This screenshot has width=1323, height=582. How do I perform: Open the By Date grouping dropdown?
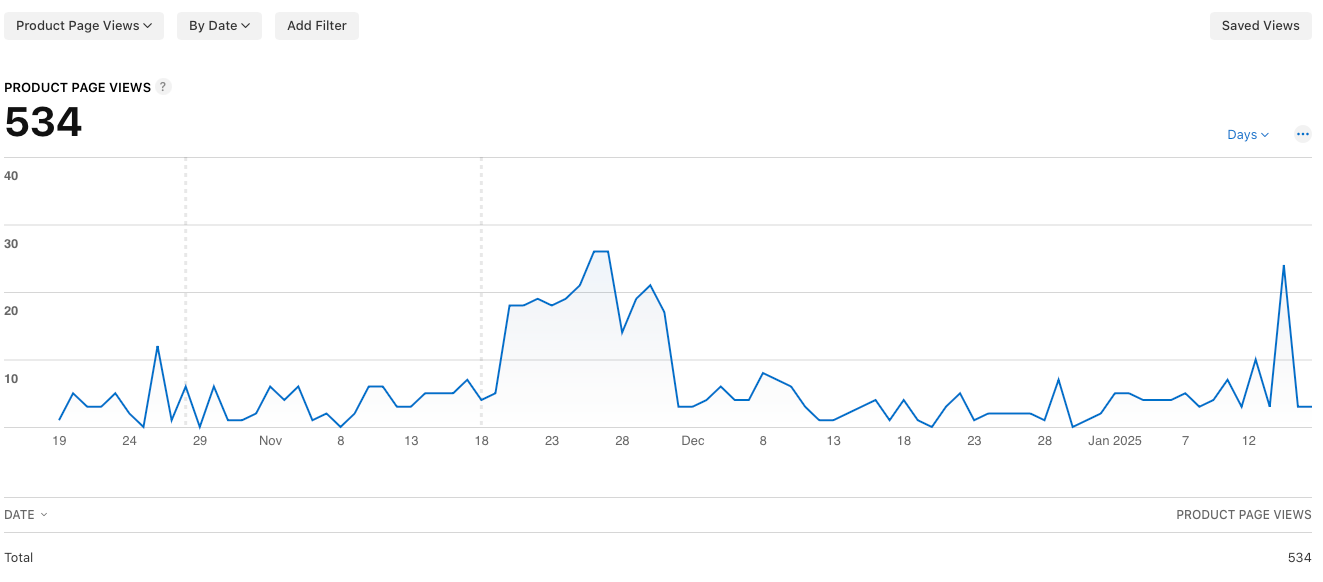(219, 25)
